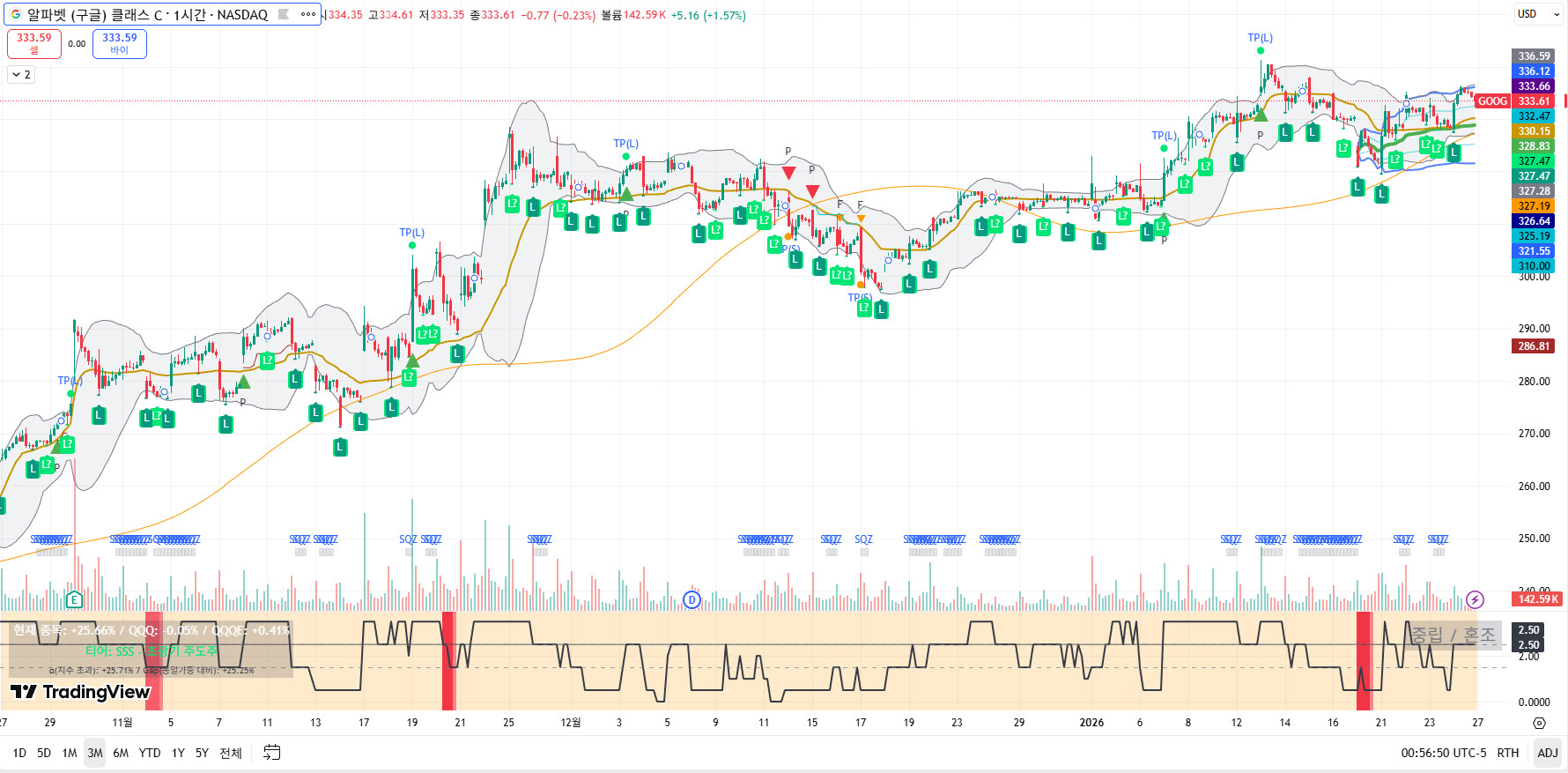Select the 1Y date range
This screenshot has height=773, width=1568.
click(178, 753)
